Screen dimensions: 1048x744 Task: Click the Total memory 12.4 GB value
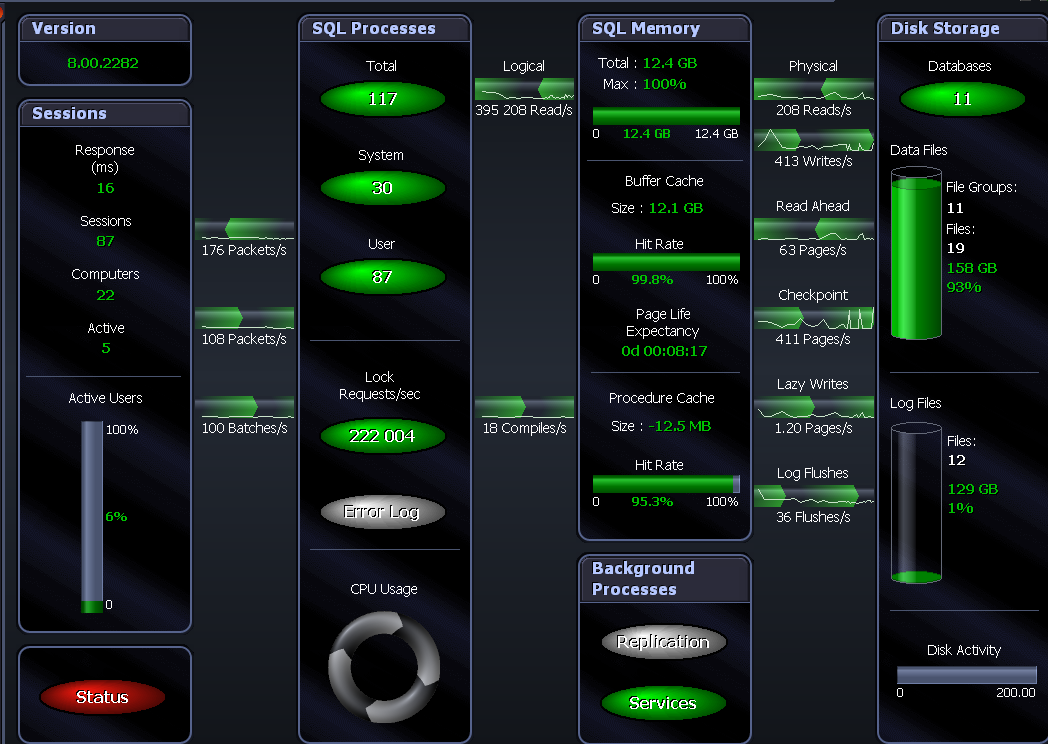670,63
